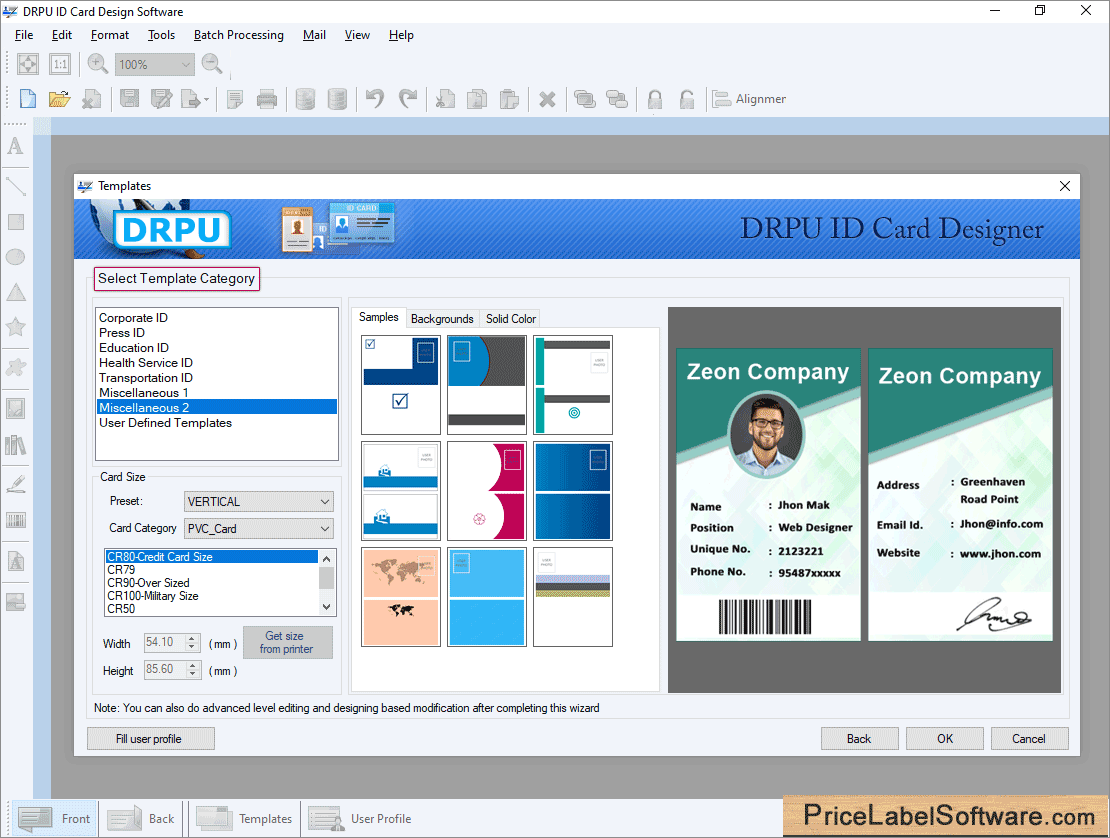Undo the last action
1110x838 pixels.
tap(374, 98)
